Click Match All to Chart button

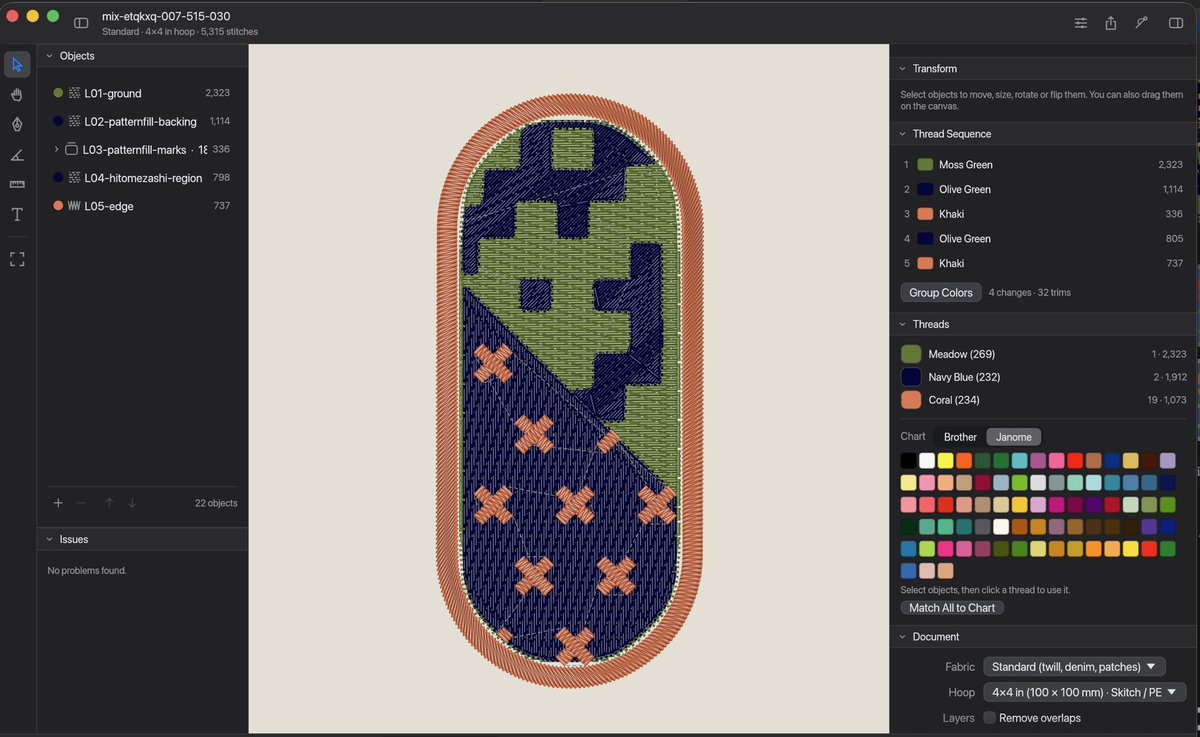coord(952,608)
